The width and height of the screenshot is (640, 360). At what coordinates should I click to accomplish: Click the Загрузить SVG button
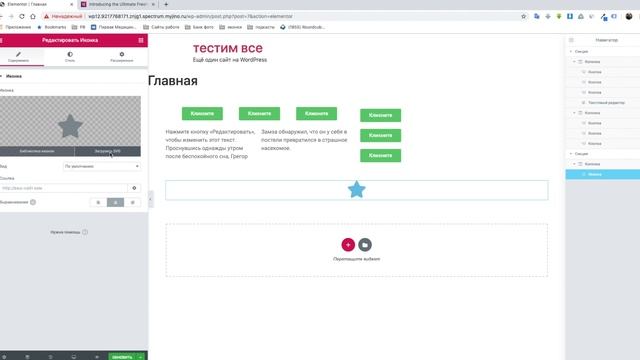(108, 151)
